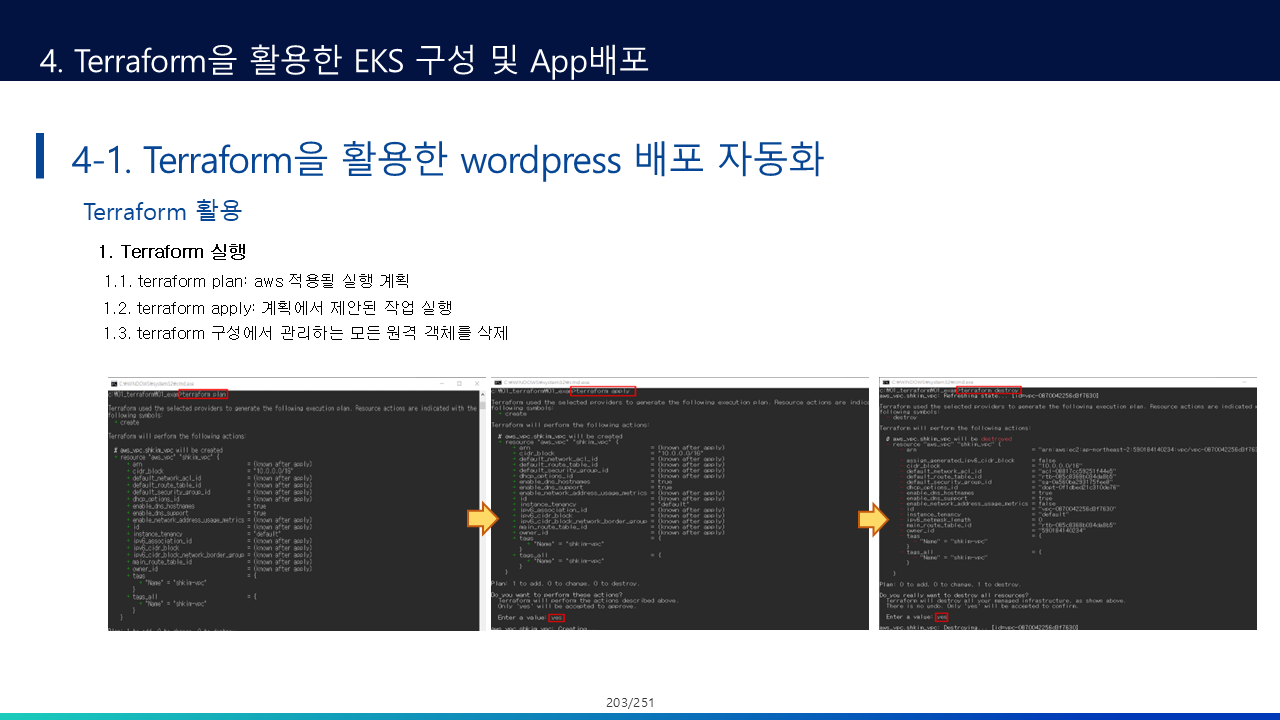Click bullet '1.2. terraform apply: 계획에서 제안된 작업 실행'
Viewport: 1280px width, 720px height.
pos(278,307)
